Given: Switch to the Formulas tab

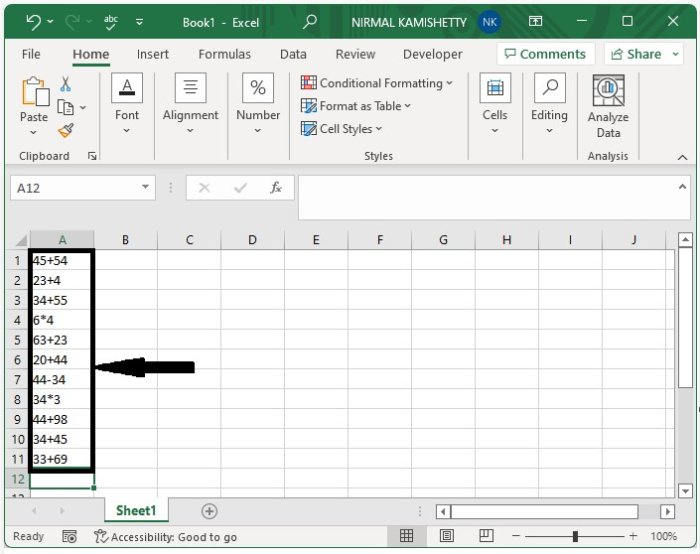Looking at the screenshot, I should click(x=225, y=54).
